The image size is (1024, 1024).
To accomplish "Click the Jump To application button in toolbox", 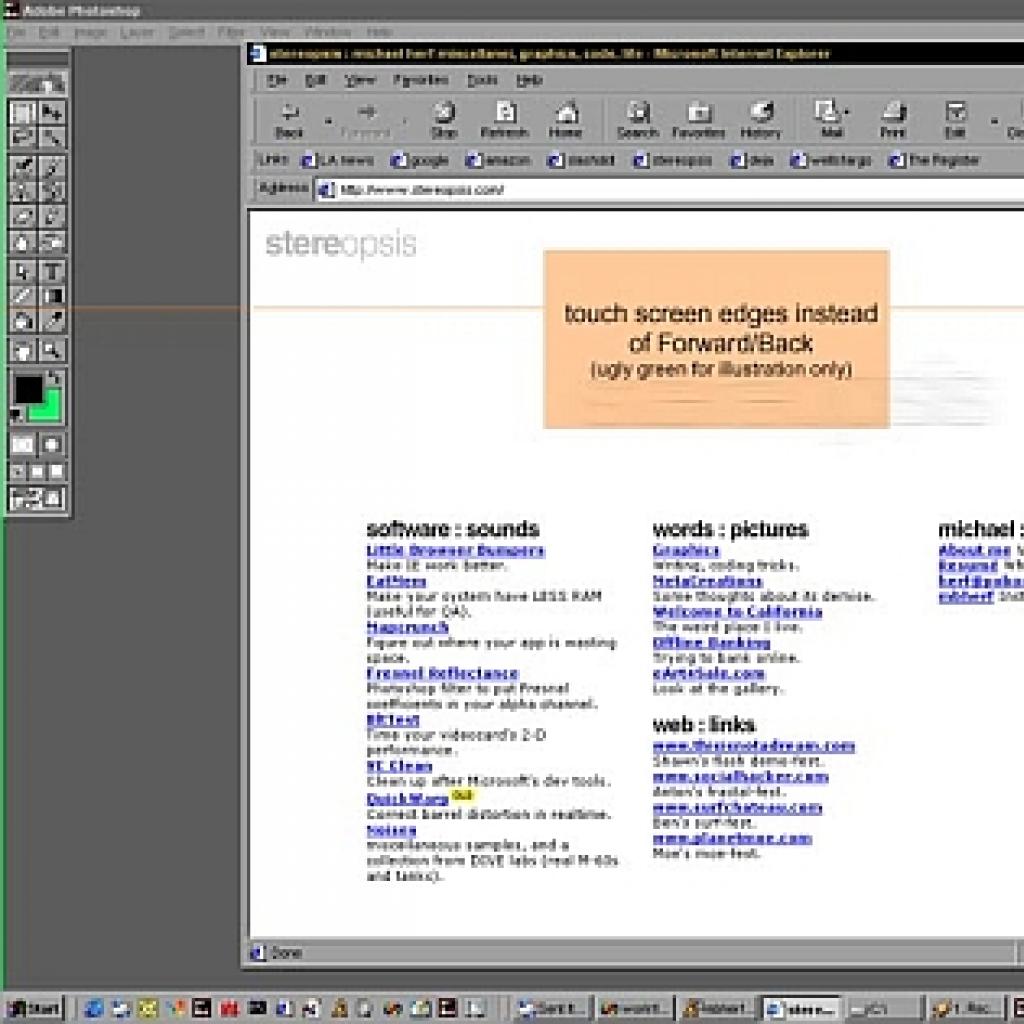I will pos(37,499).
